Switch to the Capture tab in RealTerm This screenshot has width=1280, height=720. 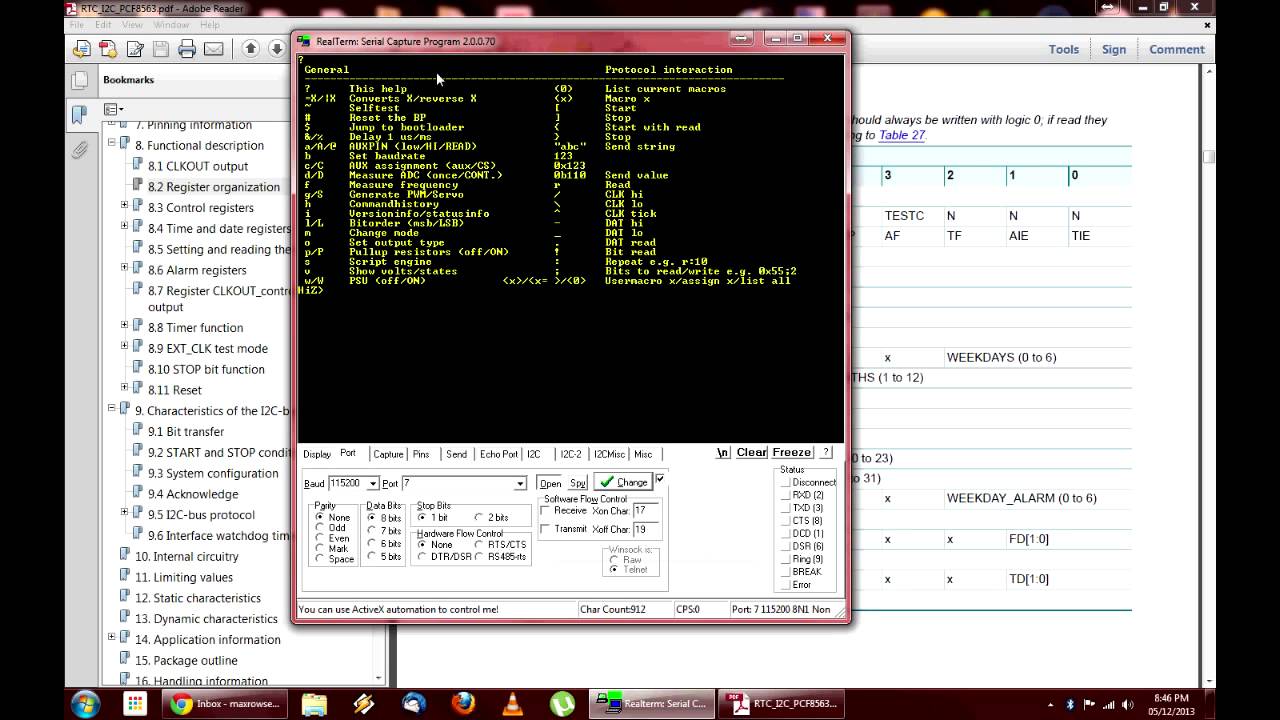pyautogui.click(x=388, y=454)
